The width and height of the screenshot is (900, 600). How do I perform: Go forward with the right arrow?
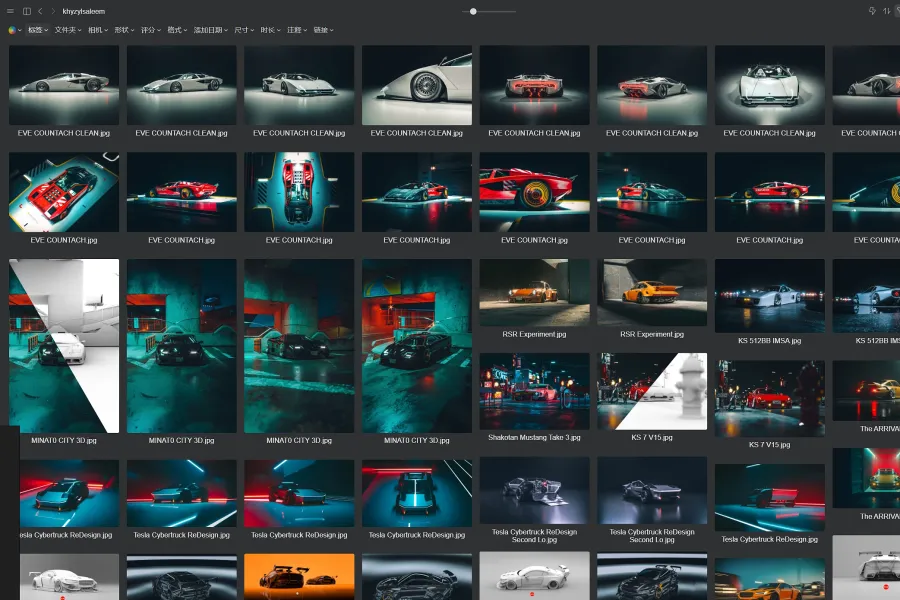point(53,11)
